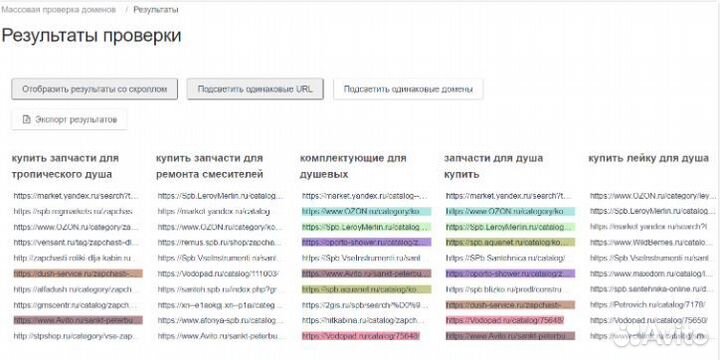Click 'Подсветить одинаковые URL' button
This screenshot has width=720, height=360.
255,89
